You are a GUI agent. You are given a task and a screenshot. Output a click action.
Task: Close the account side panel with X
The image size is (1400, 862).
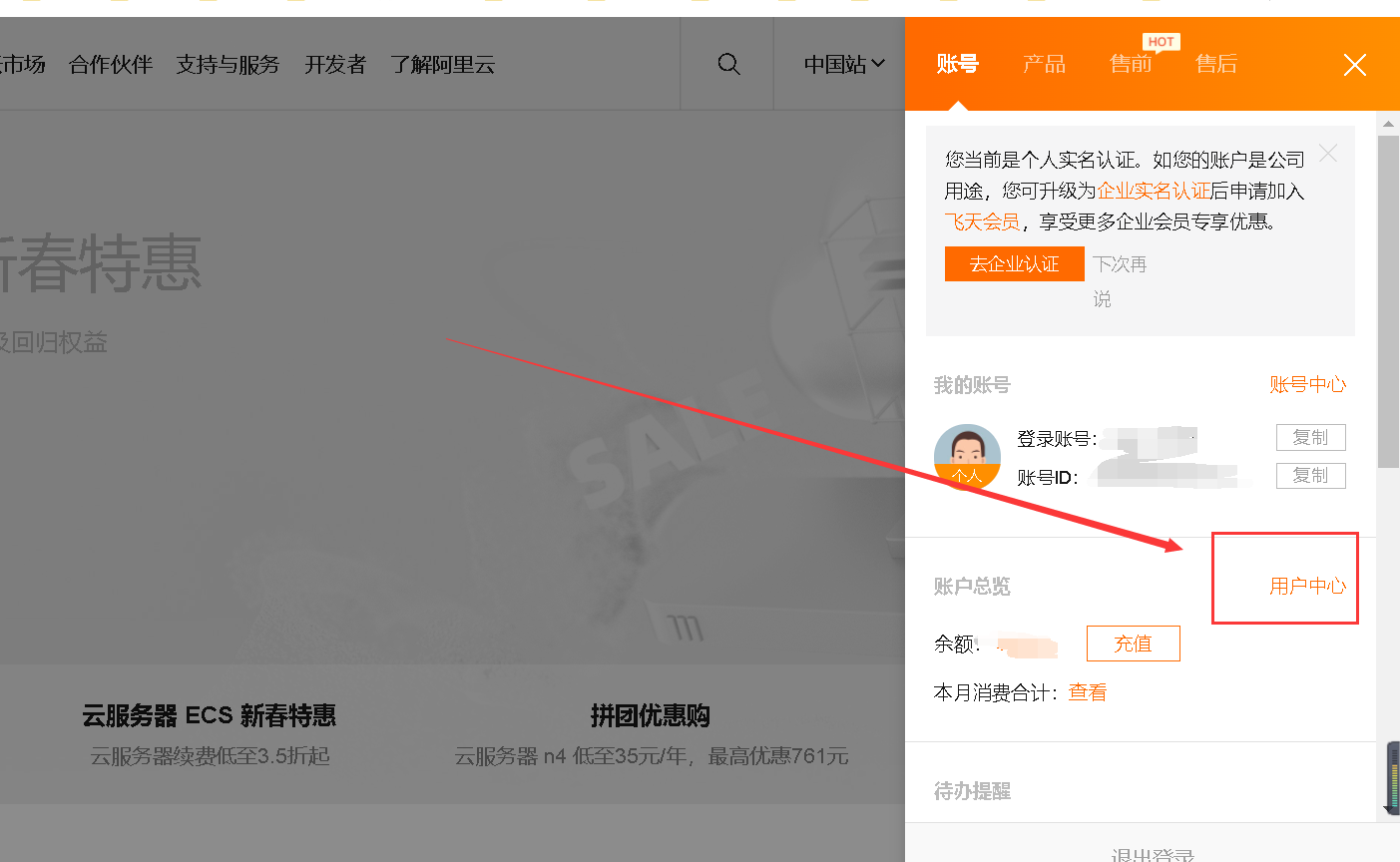point(1354,65)
